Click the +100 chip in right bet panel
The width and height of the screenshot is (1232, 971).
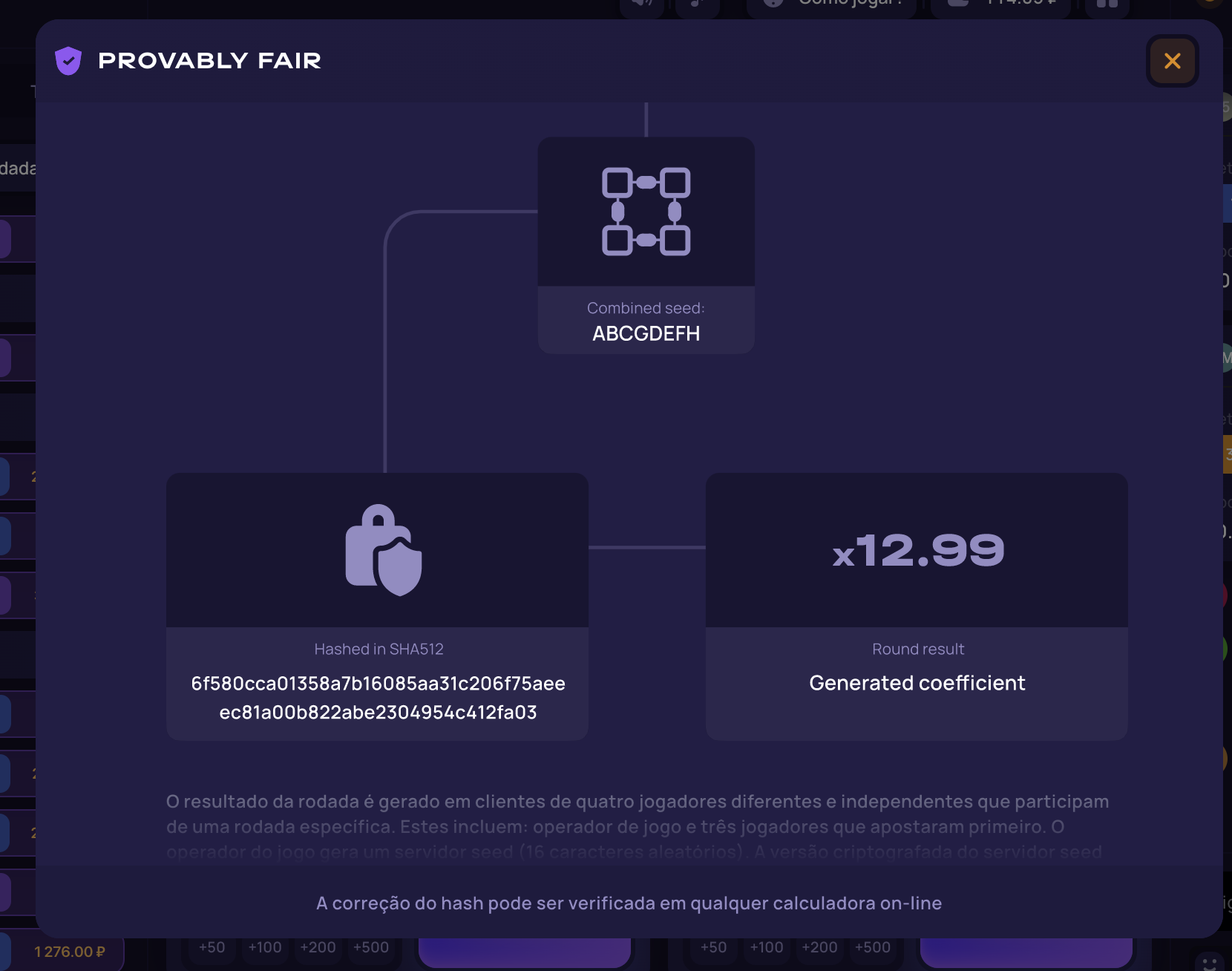pos(766,947)
